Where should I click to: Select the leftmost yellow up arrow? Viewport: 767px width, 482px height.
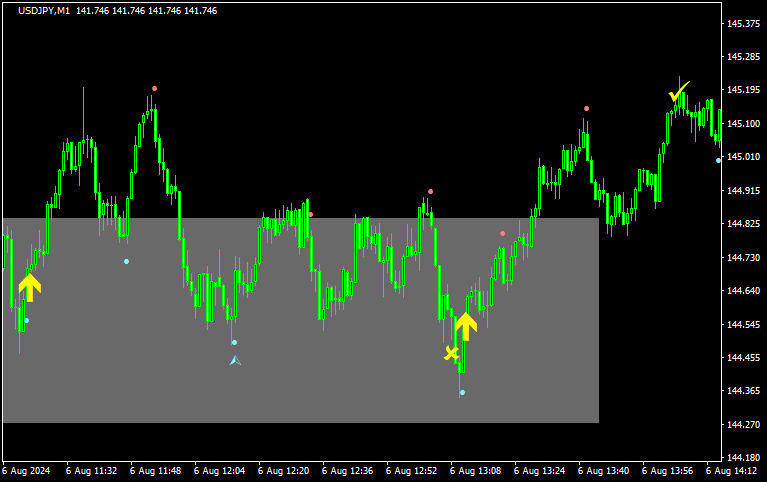(x=30, y=287)
